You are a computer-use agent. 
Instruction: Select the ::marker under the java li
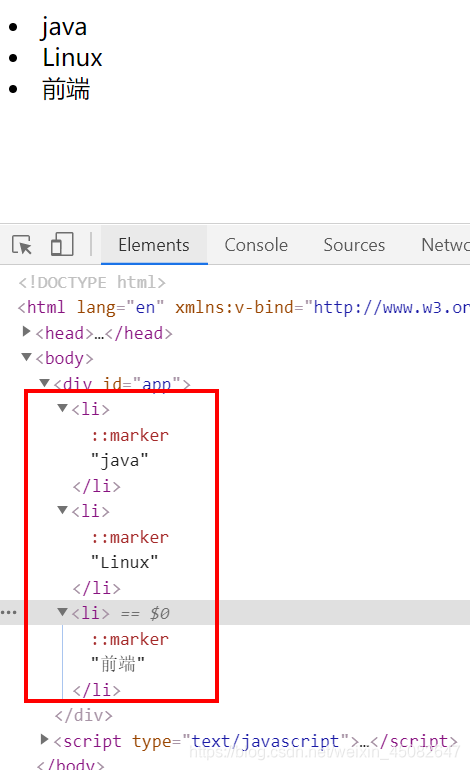point(130,435)
